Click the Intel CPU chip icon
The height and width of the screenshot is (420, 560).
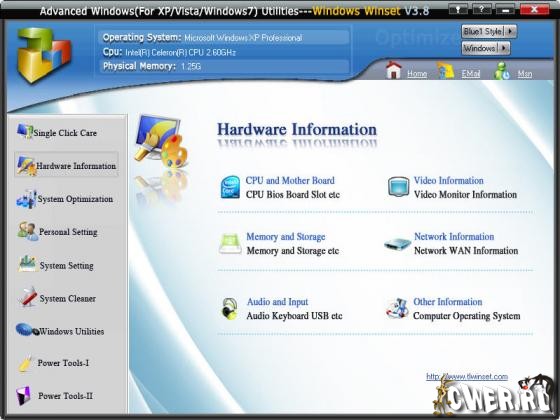tap(230, 187)
